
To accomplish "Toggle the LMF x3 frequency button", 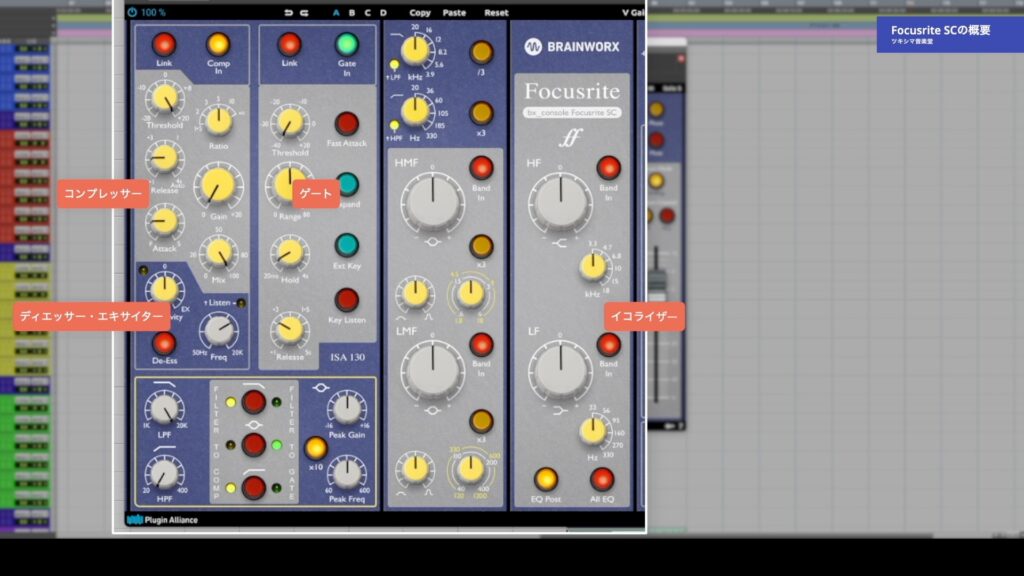I will 481,421.
